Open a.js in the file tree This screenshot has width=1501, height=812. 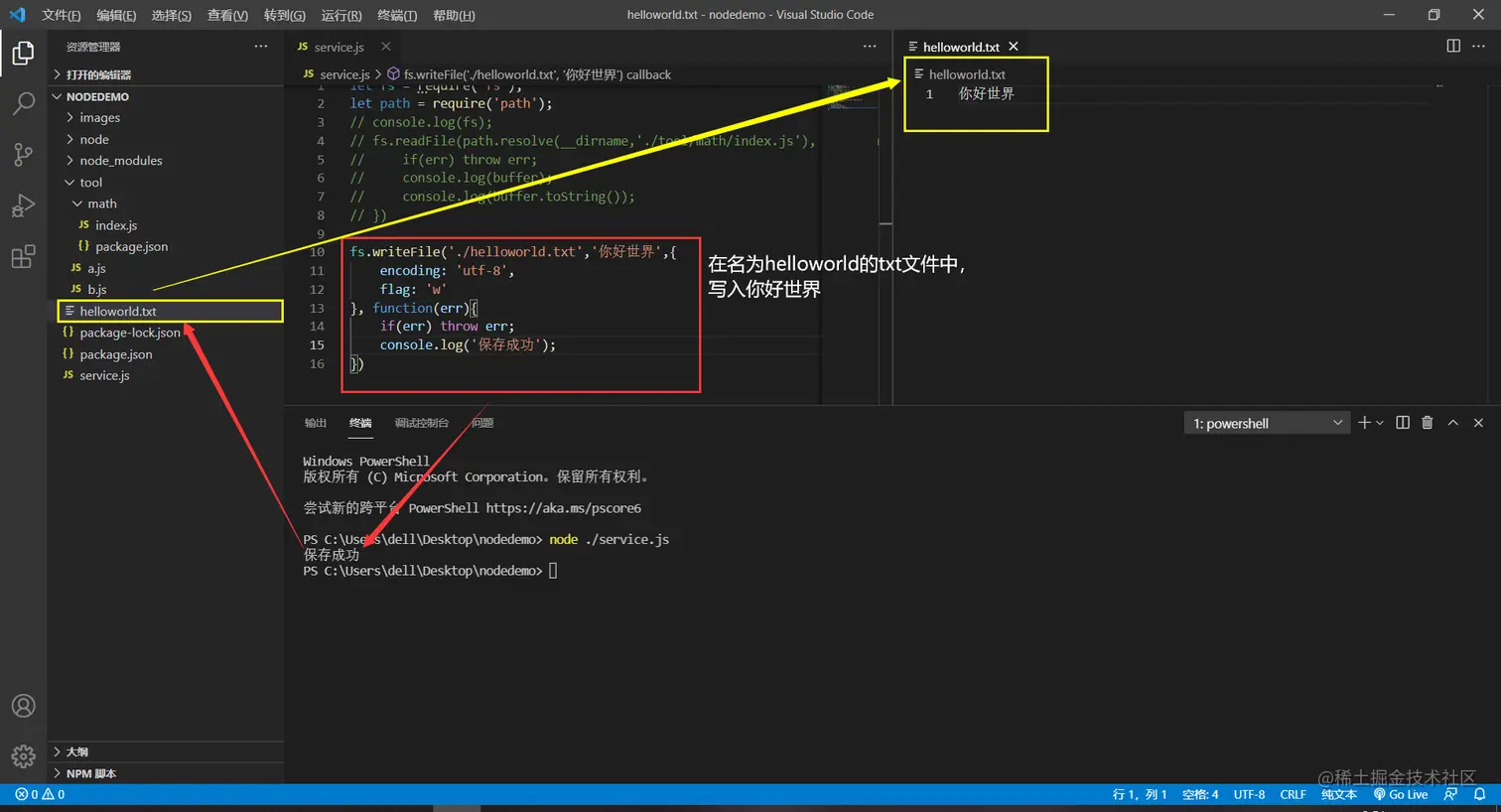(96, 268)
